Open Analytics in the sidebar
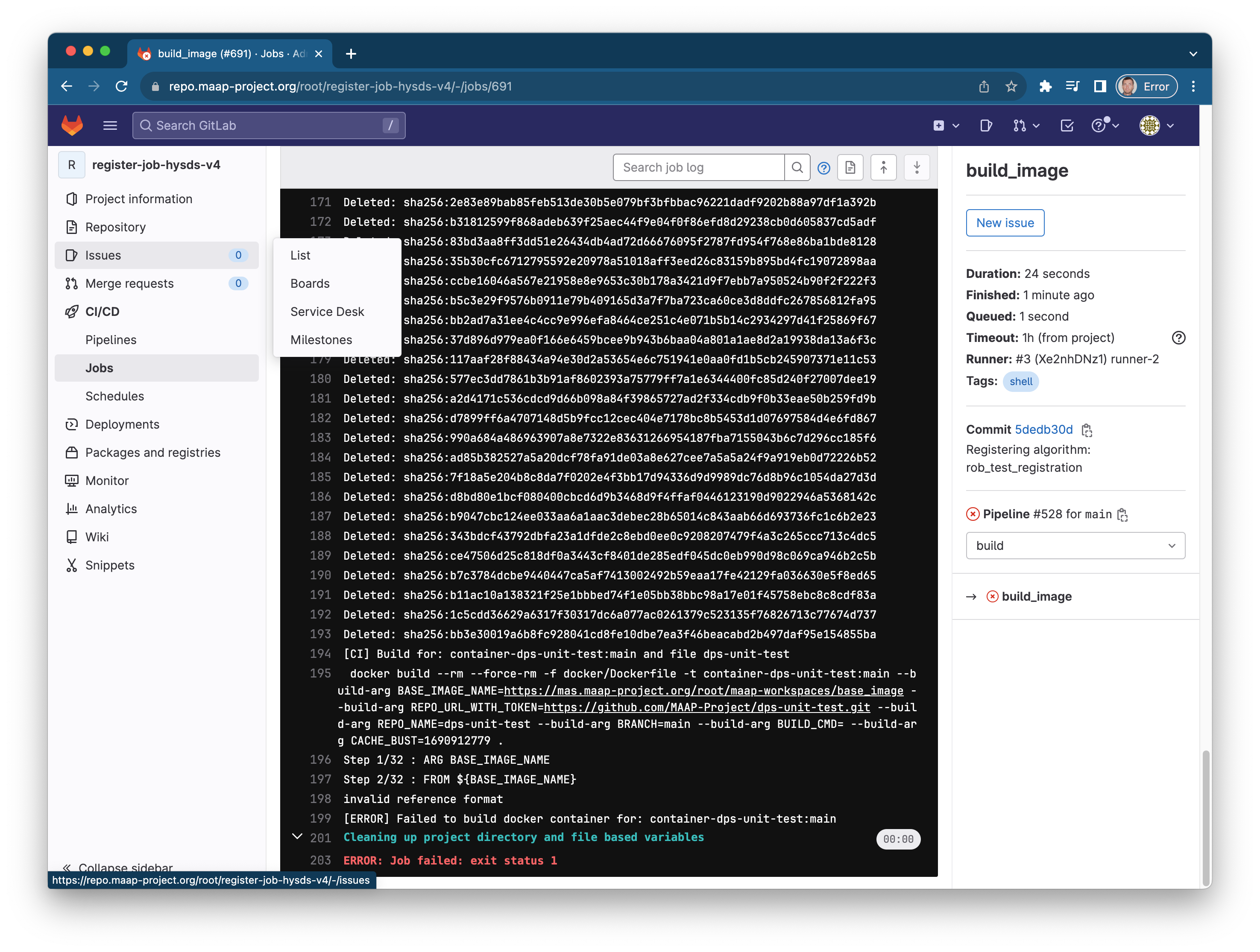 [157, 509]
